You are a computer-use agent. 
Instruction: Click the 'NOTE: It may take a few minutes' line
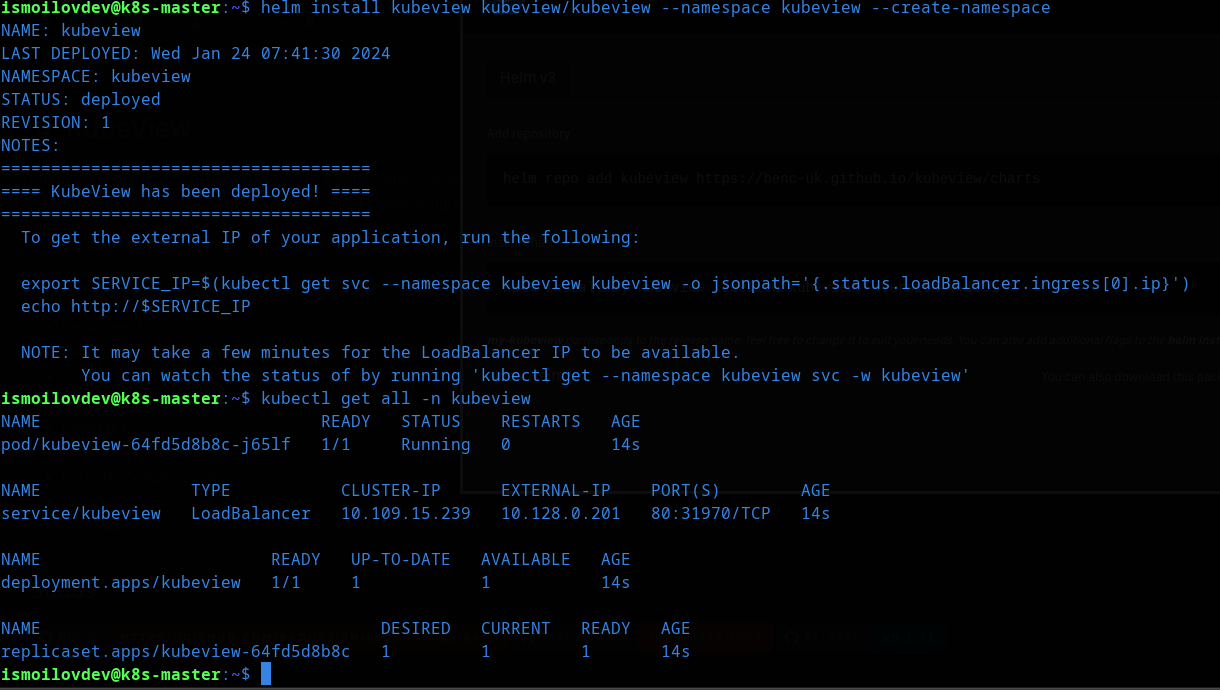pos(380,353)
